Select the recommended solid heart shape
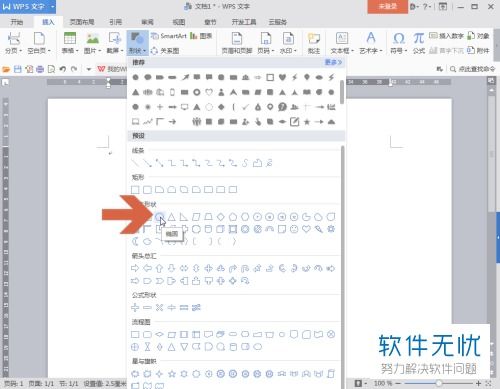500x389 pixels. coord(282,77)
